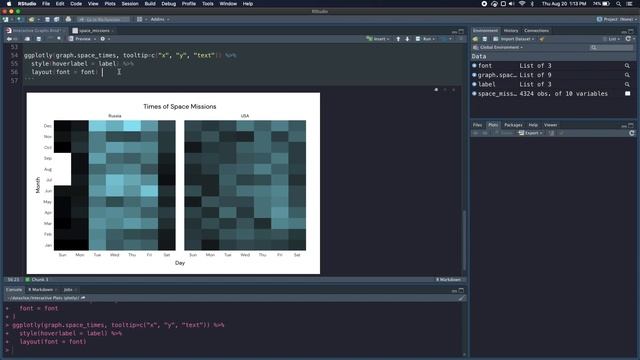Open the Packages tab

[x=513, y=125]
